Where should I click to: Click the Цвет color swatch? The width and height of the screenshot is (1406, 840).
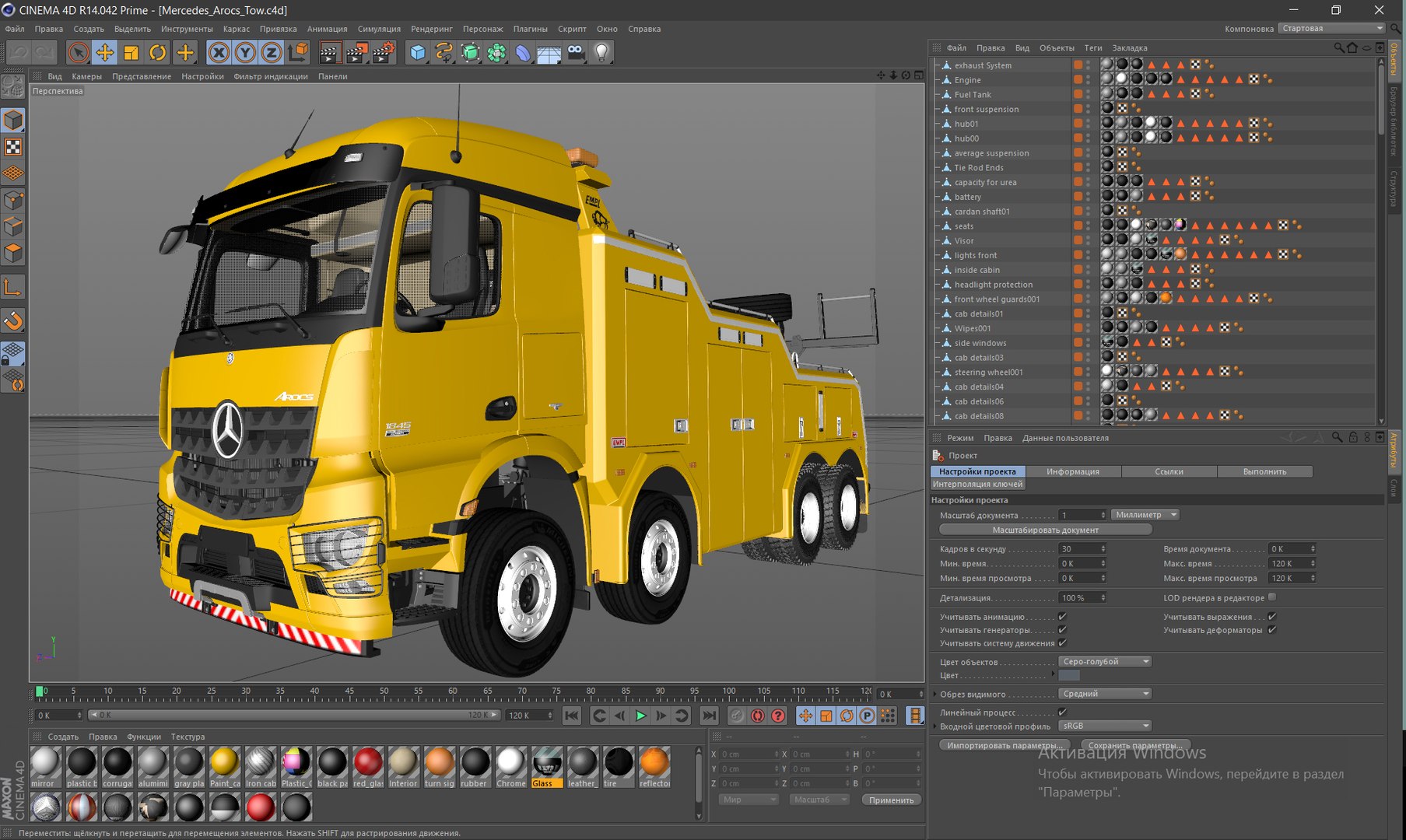click(1069, 675)
